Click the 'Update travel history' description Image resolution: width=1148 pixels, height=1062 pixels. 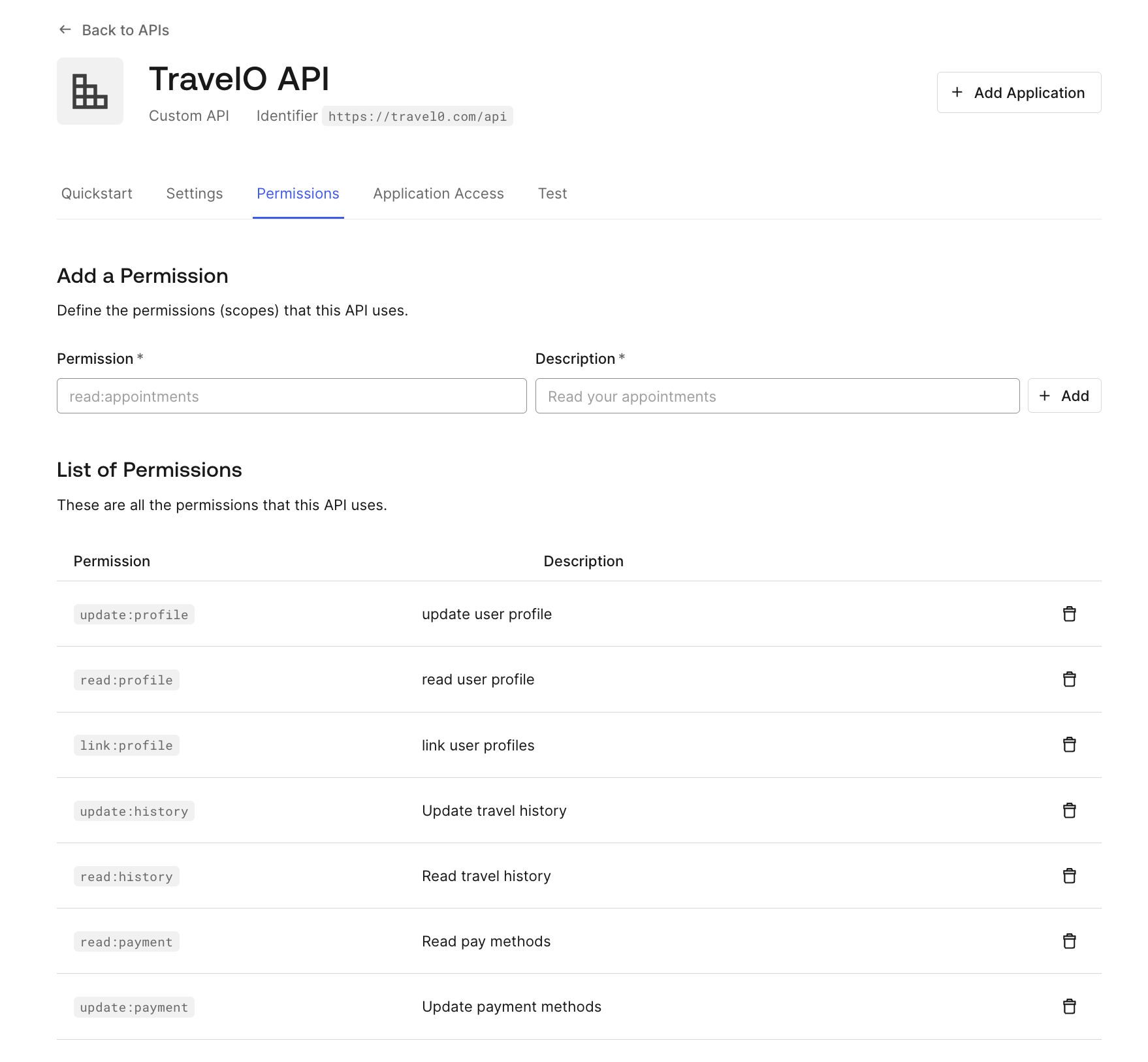pyautogui.click(x=494, y=811)
